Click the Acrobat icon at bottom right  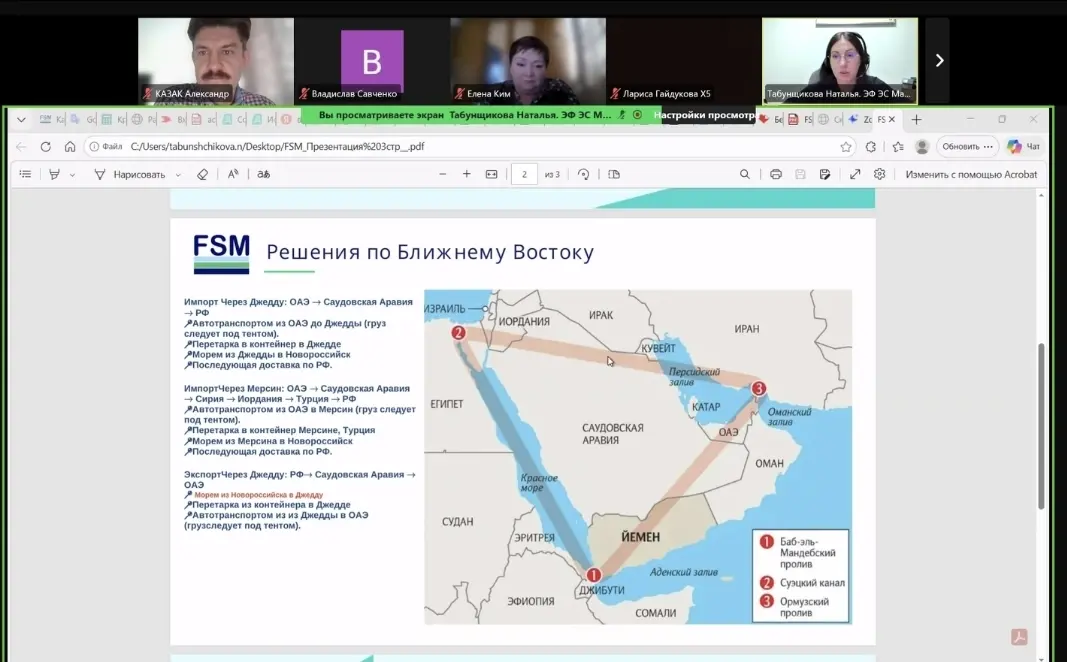click(x=1019, y=637)
